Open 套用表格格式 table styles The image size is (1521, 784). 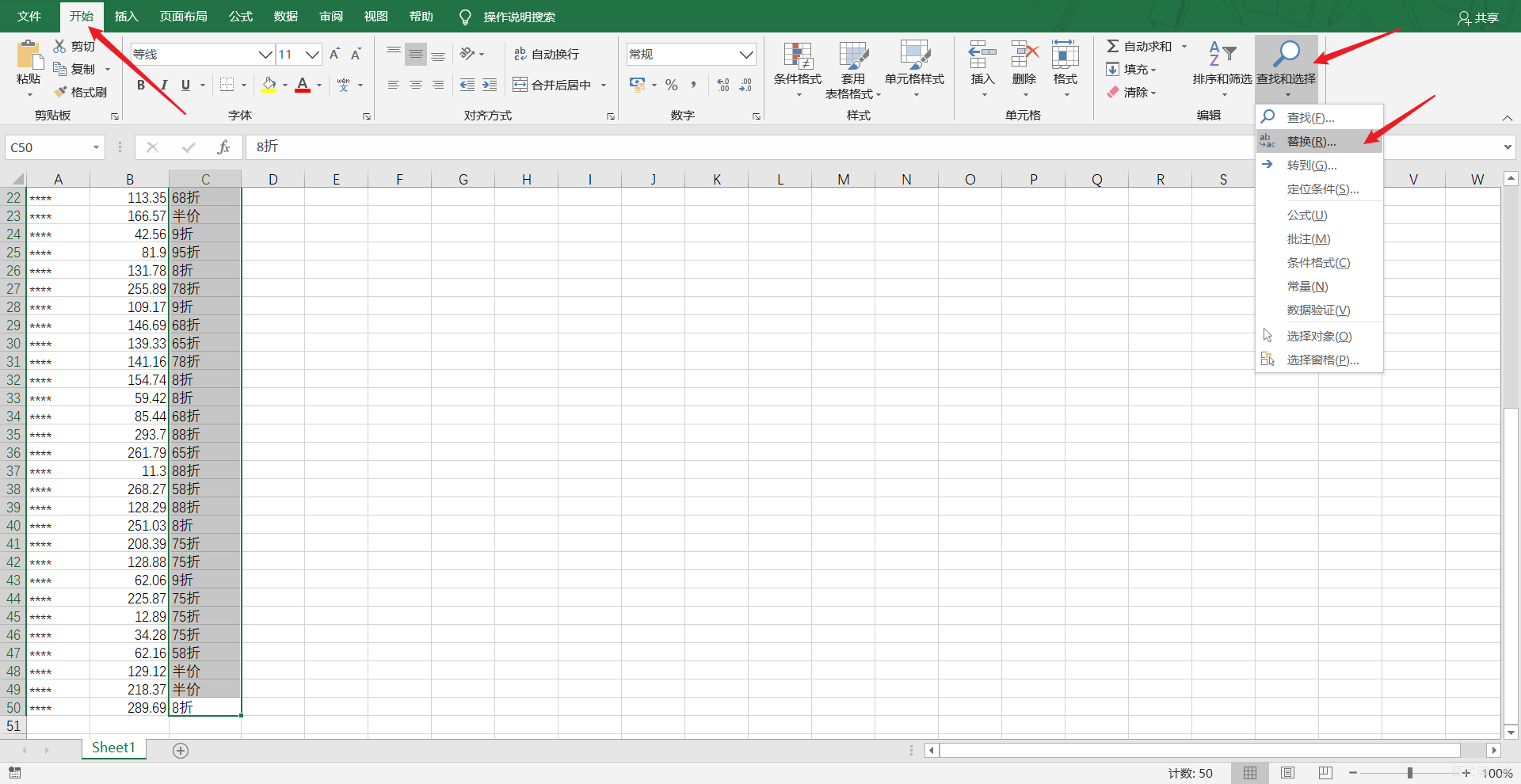[x=853, y=70]
